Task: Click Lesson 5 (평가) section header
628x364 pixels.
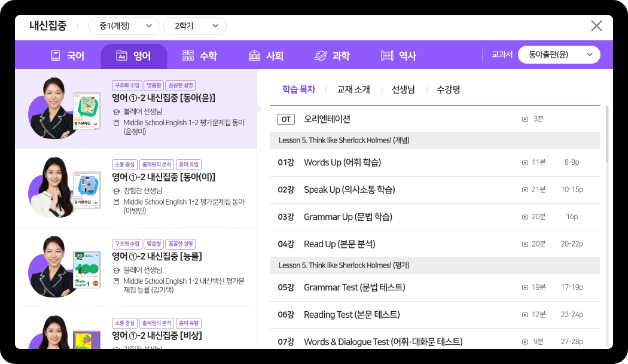Action: 435,265
